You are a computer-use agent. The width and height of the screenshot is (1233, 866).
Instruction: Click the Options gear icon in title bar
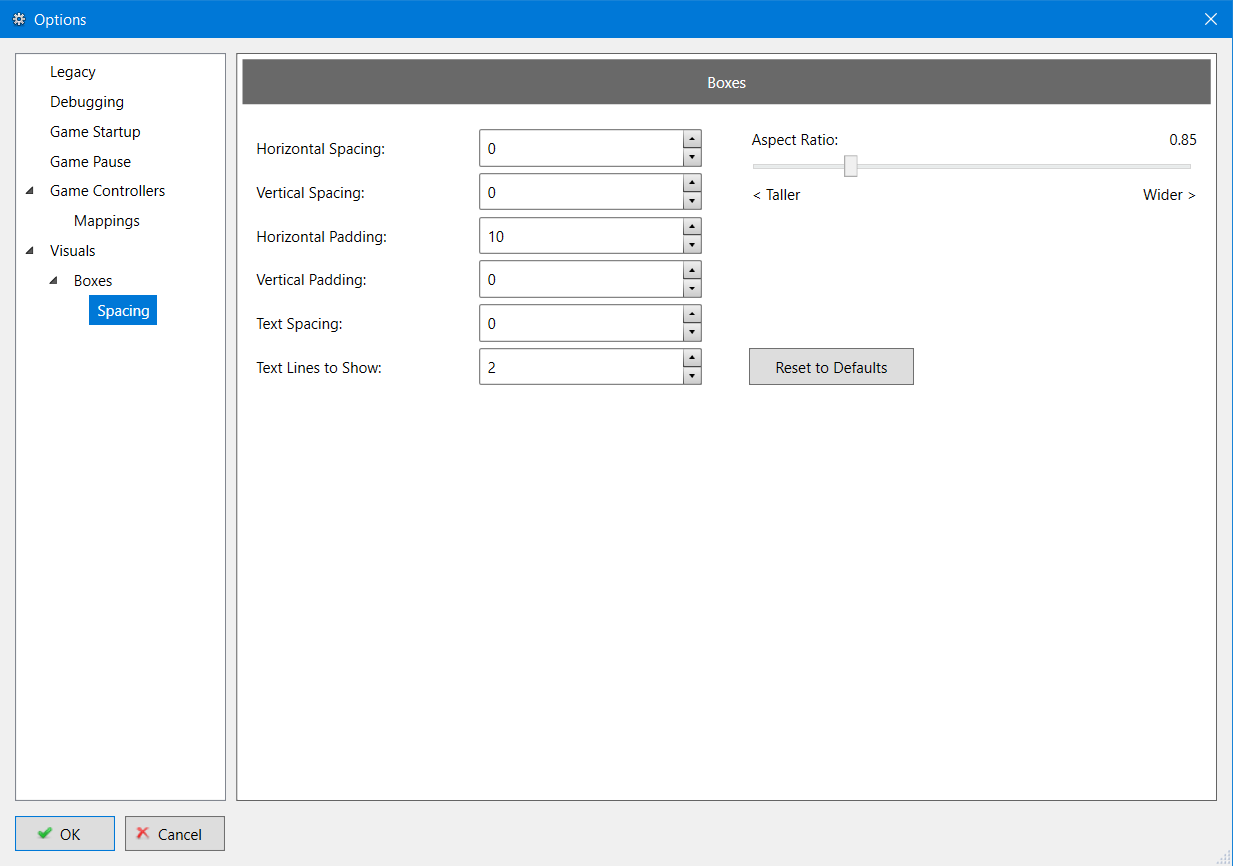click(x=19, y=19)
